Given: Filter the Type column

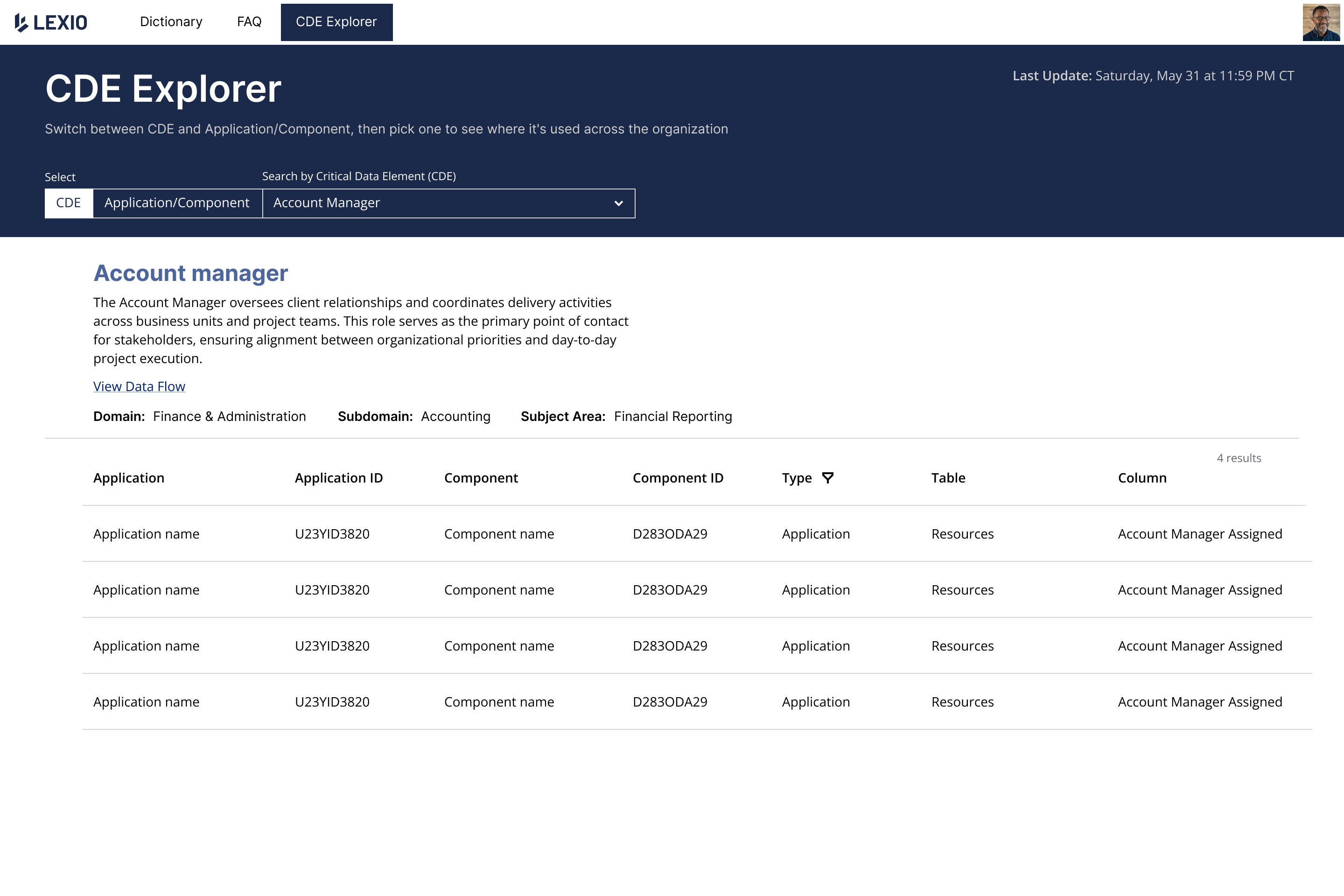Looking at the screenshot, I should pyautogui.click(x=827, y=478).
